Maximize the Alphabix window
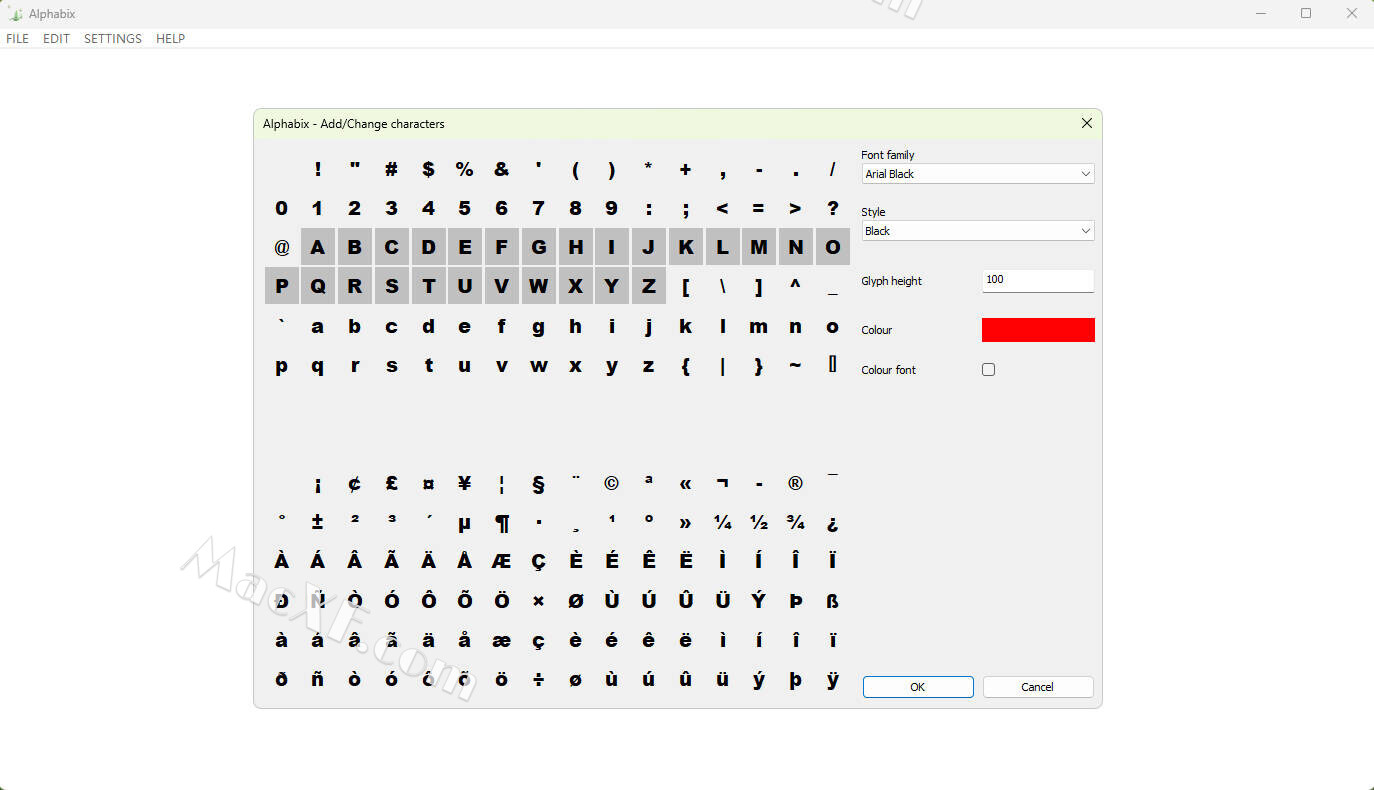1374x790 pixels. pos(1306,13)
